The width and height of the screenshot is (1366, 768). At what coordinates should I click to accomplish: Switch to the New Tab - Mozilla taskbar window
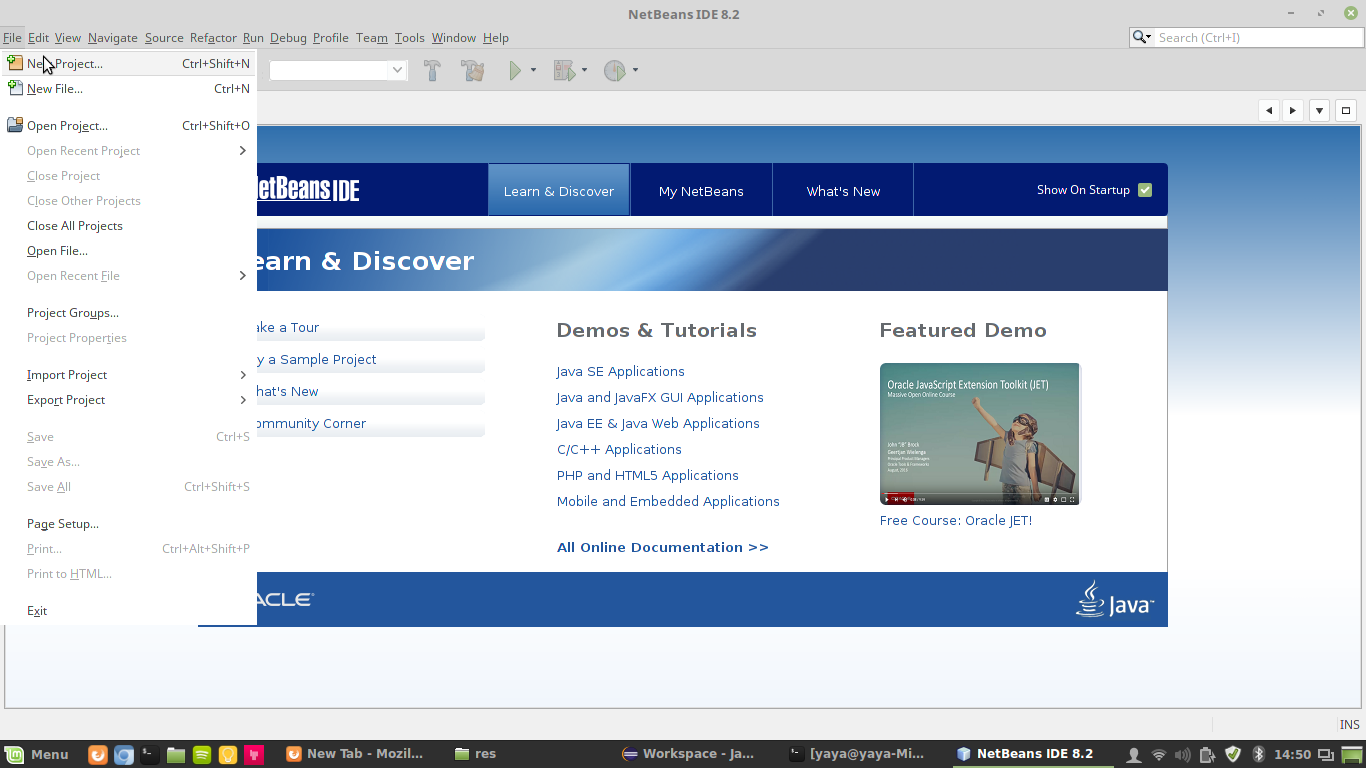355,754
